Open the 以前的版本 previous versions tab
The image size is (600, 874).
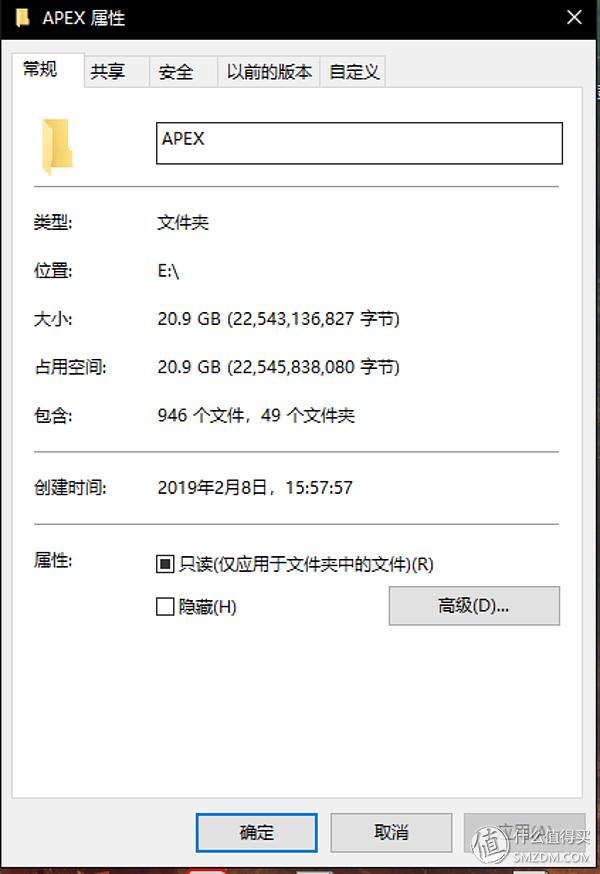tap(268, 71)
